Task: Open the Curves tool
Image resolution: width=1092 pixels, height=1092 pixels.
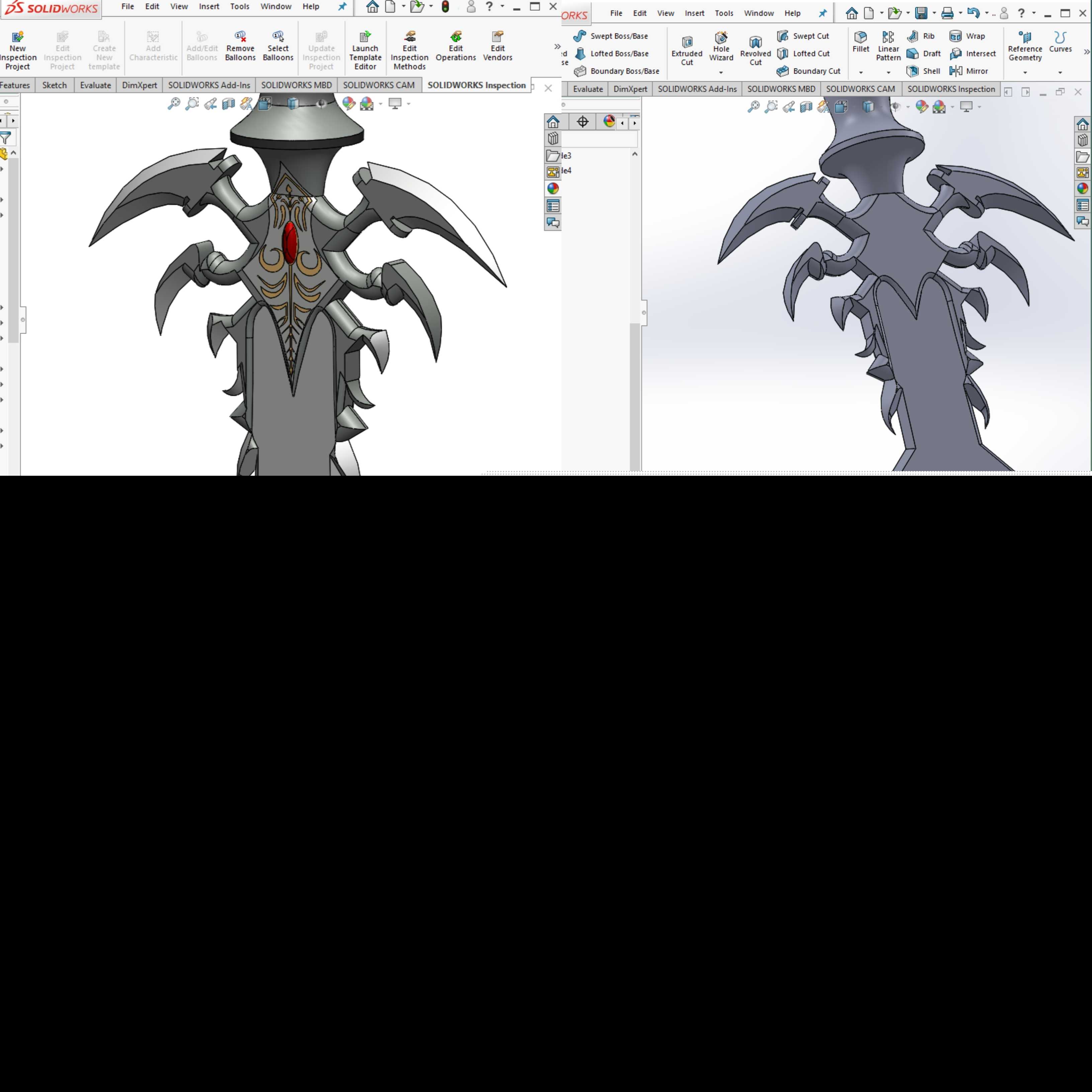Action: [1060, 42]
